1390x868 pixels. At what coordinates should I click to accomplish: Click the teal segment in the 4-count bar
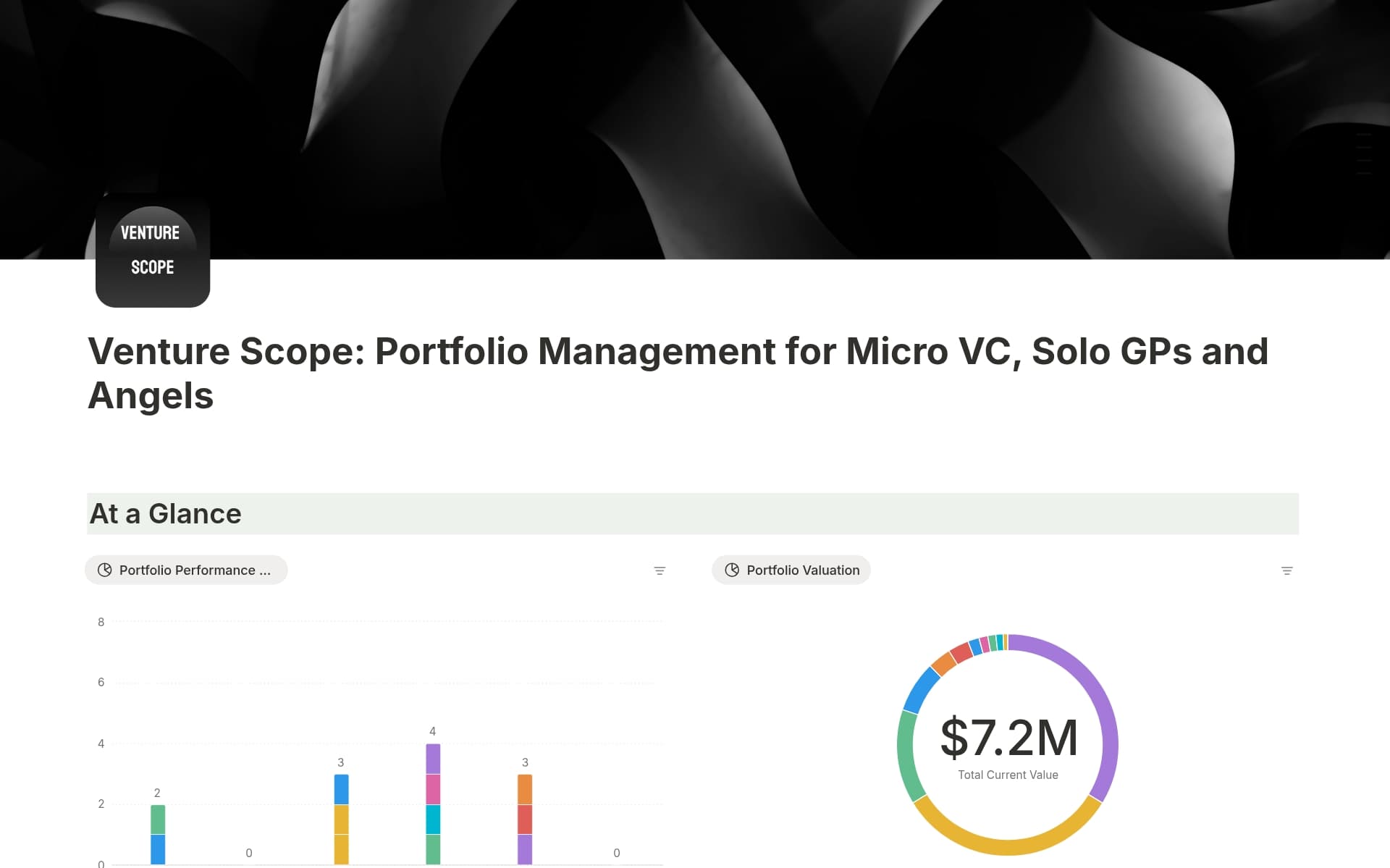point(433,819)
